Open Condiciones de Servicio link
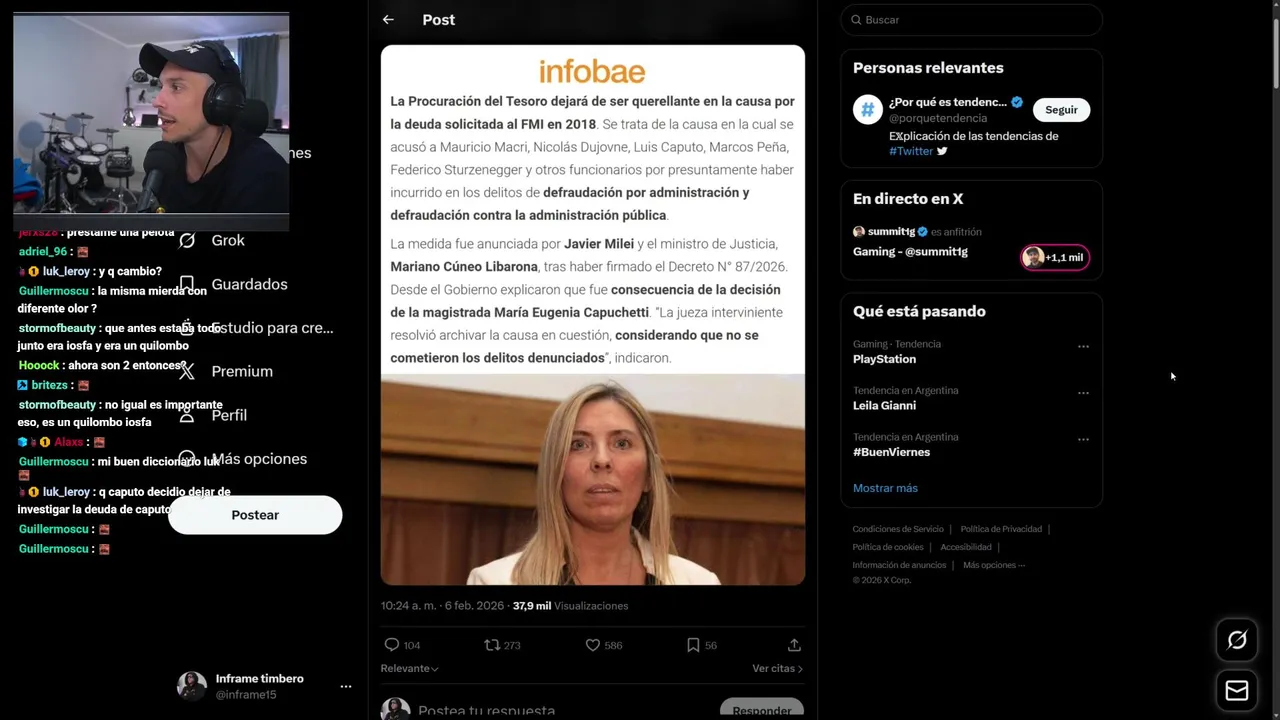Image resolution: width=1280 pixels, height=720 pixels. point(898,529)
